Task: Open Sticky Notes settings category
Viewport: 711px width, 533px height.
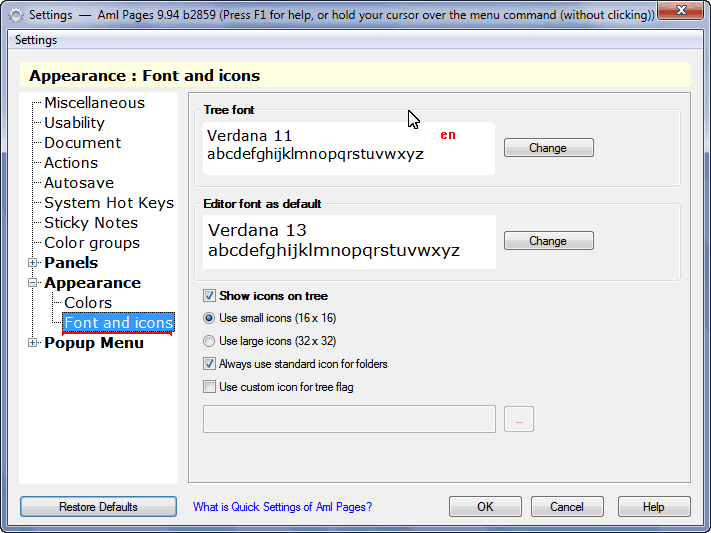Action: [x=91, y=223]
